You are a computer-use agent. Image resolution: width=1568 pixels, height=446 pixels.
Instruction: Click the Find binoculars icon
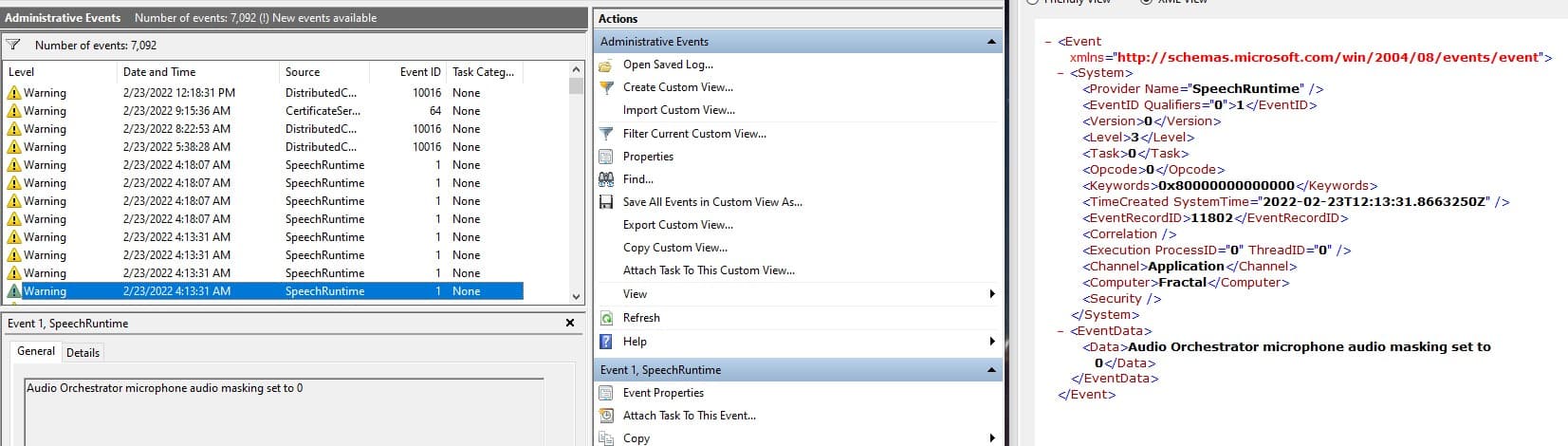pos(606,179)
